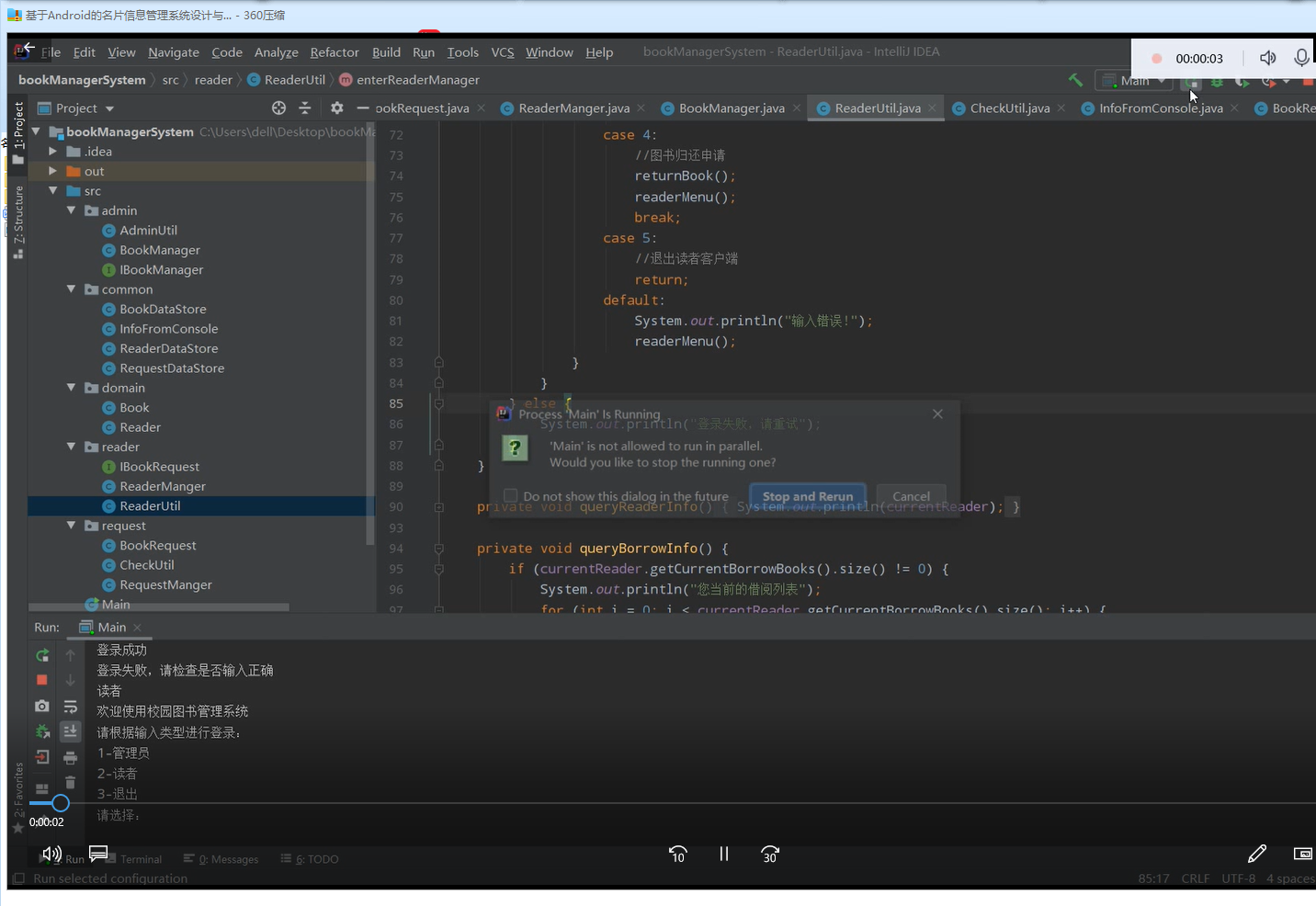This screenshot has height=906, width=1316.
Task: Click the Collapse All icon in Project panel
Action: click(305, 108)
